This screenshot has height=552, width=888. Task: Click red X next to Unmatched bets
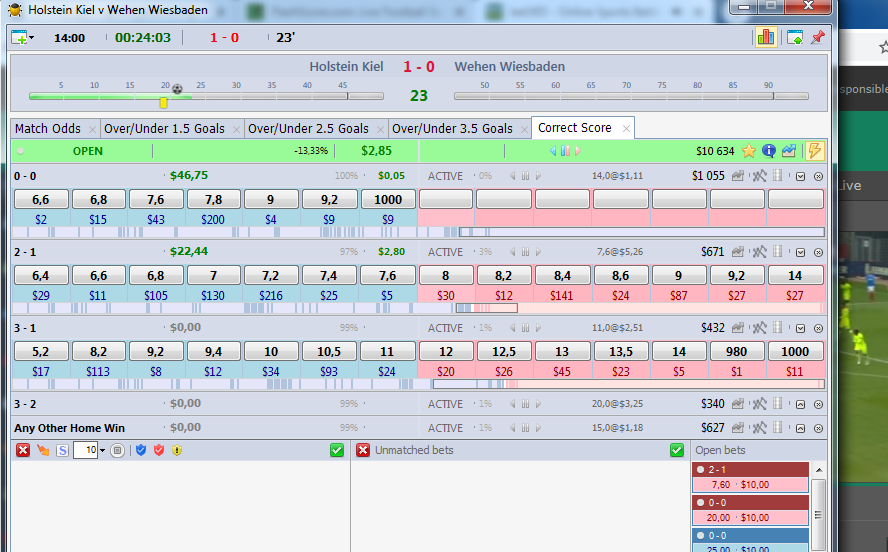coord(363,450)
